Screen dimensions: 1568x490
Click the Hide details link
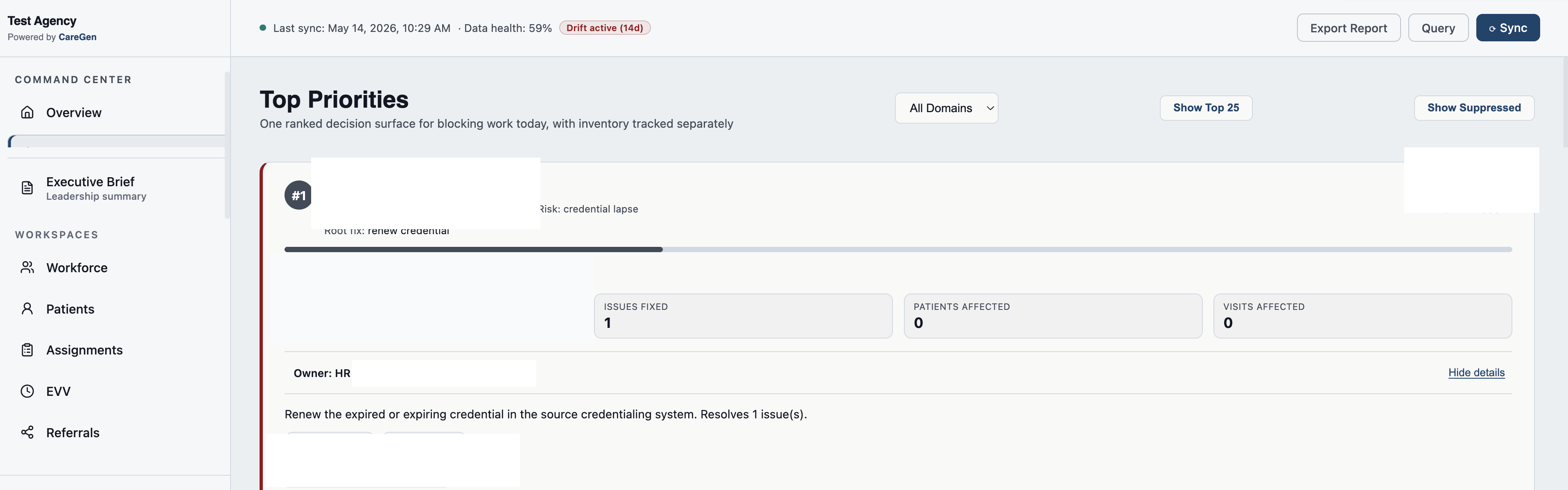click(1476, 373)
